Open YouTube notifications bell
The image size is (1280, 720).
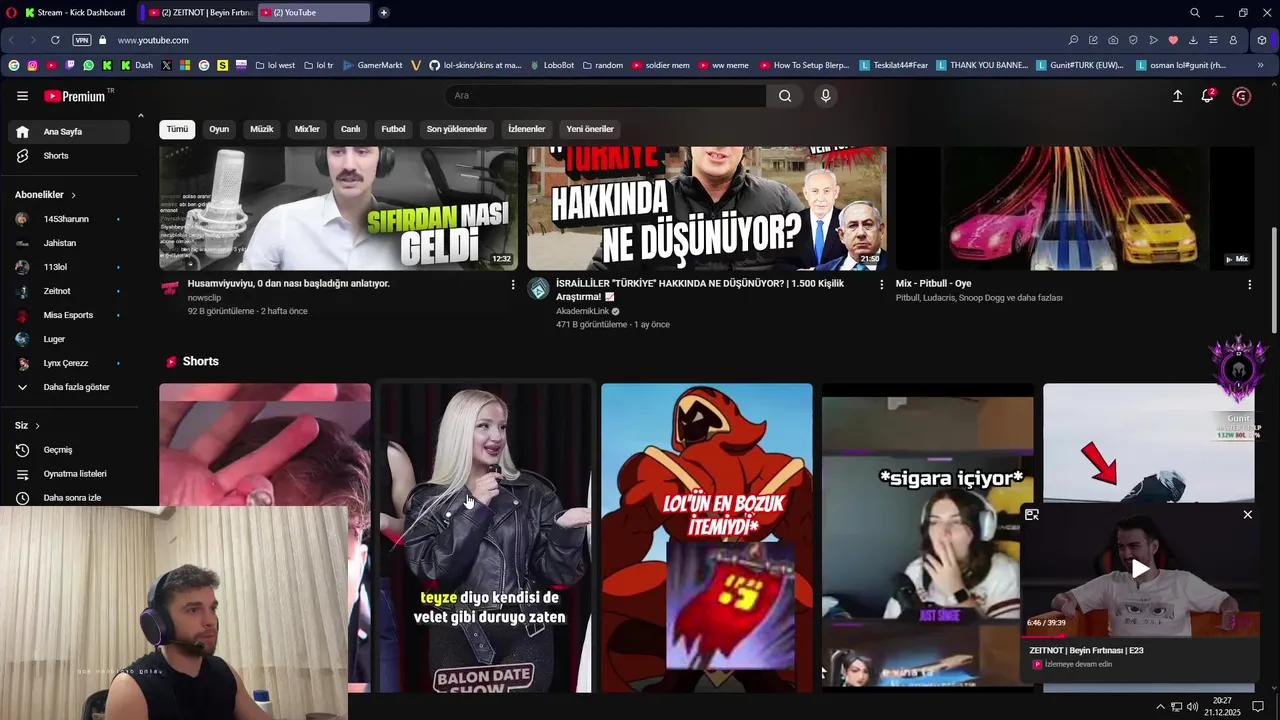click(x=1208, y=96)
